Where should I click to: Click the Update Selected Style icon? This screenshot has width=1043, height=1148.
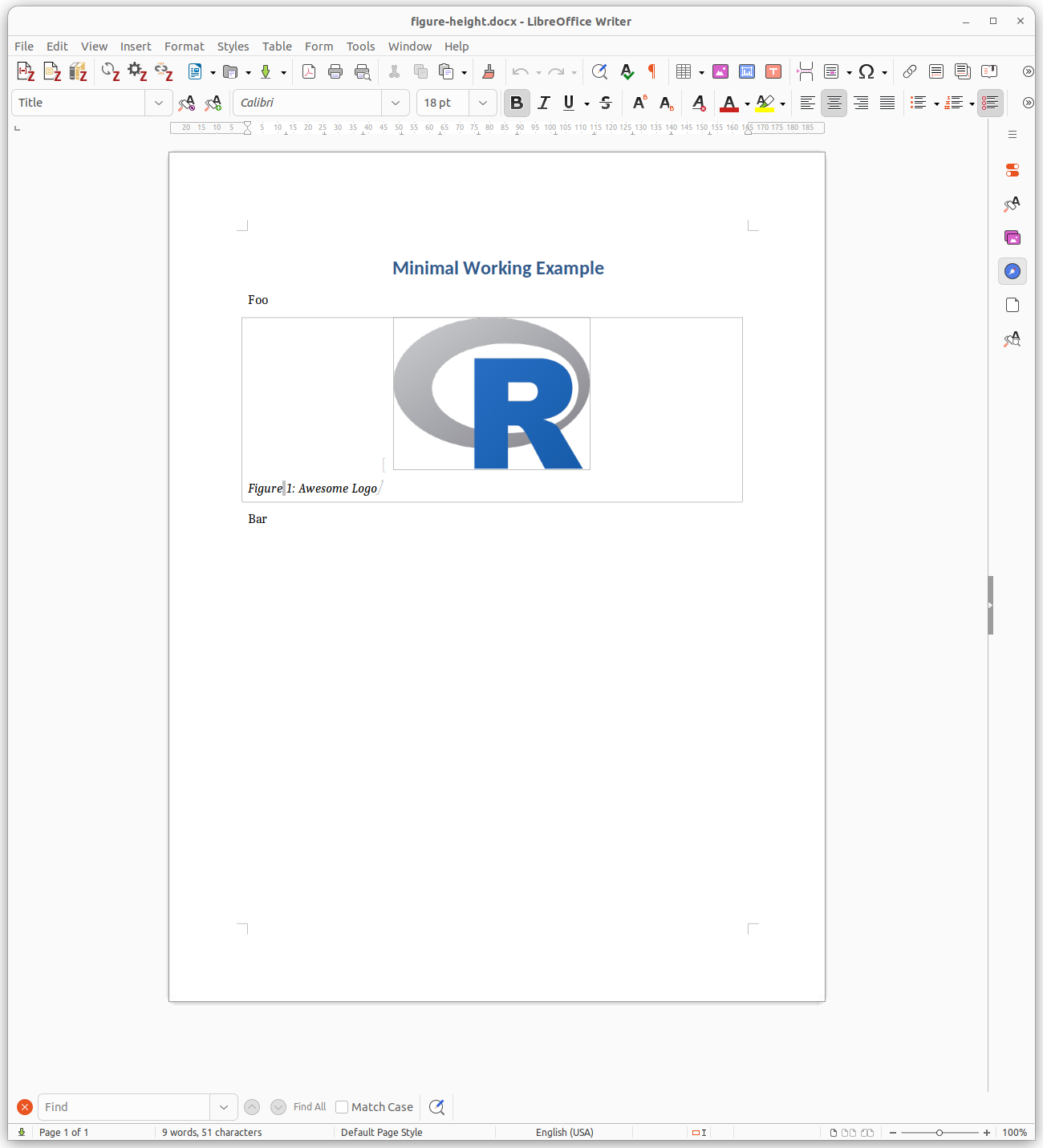tap(187, 103)
